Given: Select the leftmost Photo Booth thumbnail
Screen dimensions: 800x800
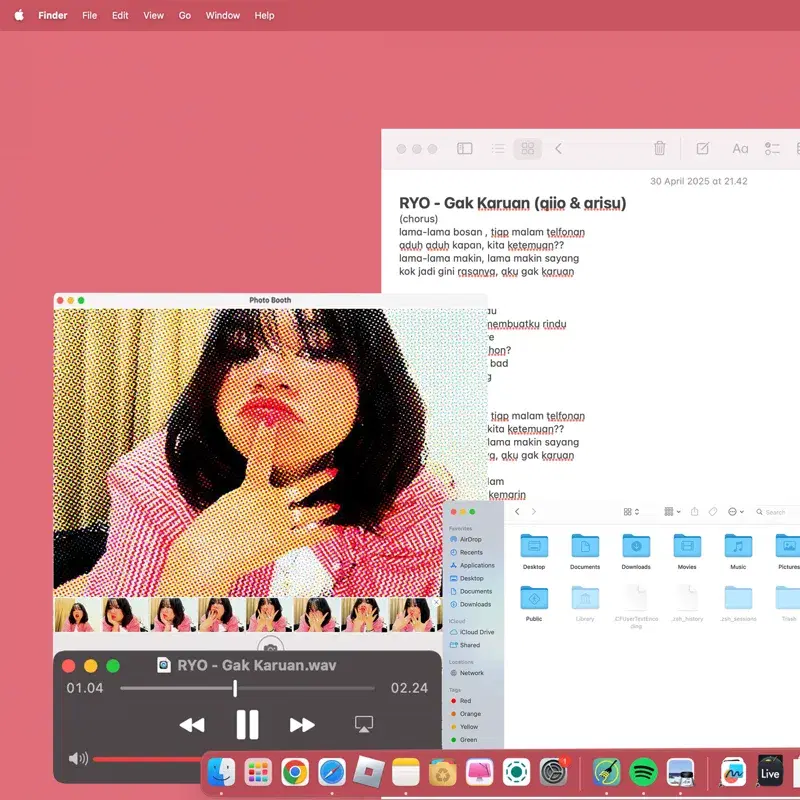Looking at the screenshot, I should coord(77,615).
